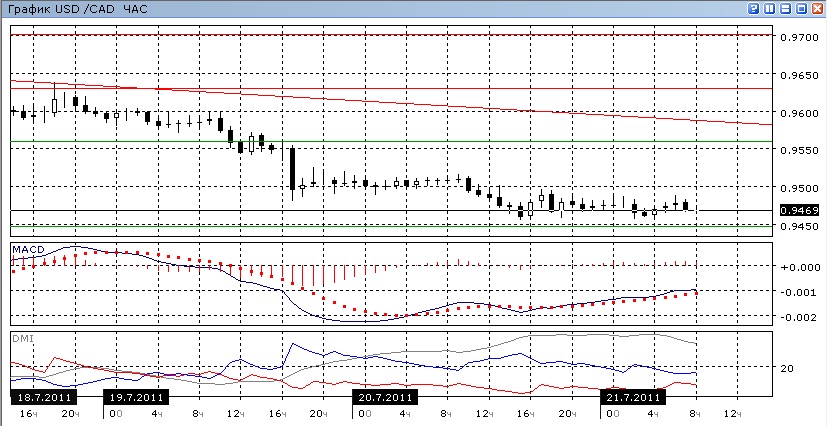Viewport: 827px width, 426px height.
Task: Click the +0.000 MACD scale value
Action: 800,267
